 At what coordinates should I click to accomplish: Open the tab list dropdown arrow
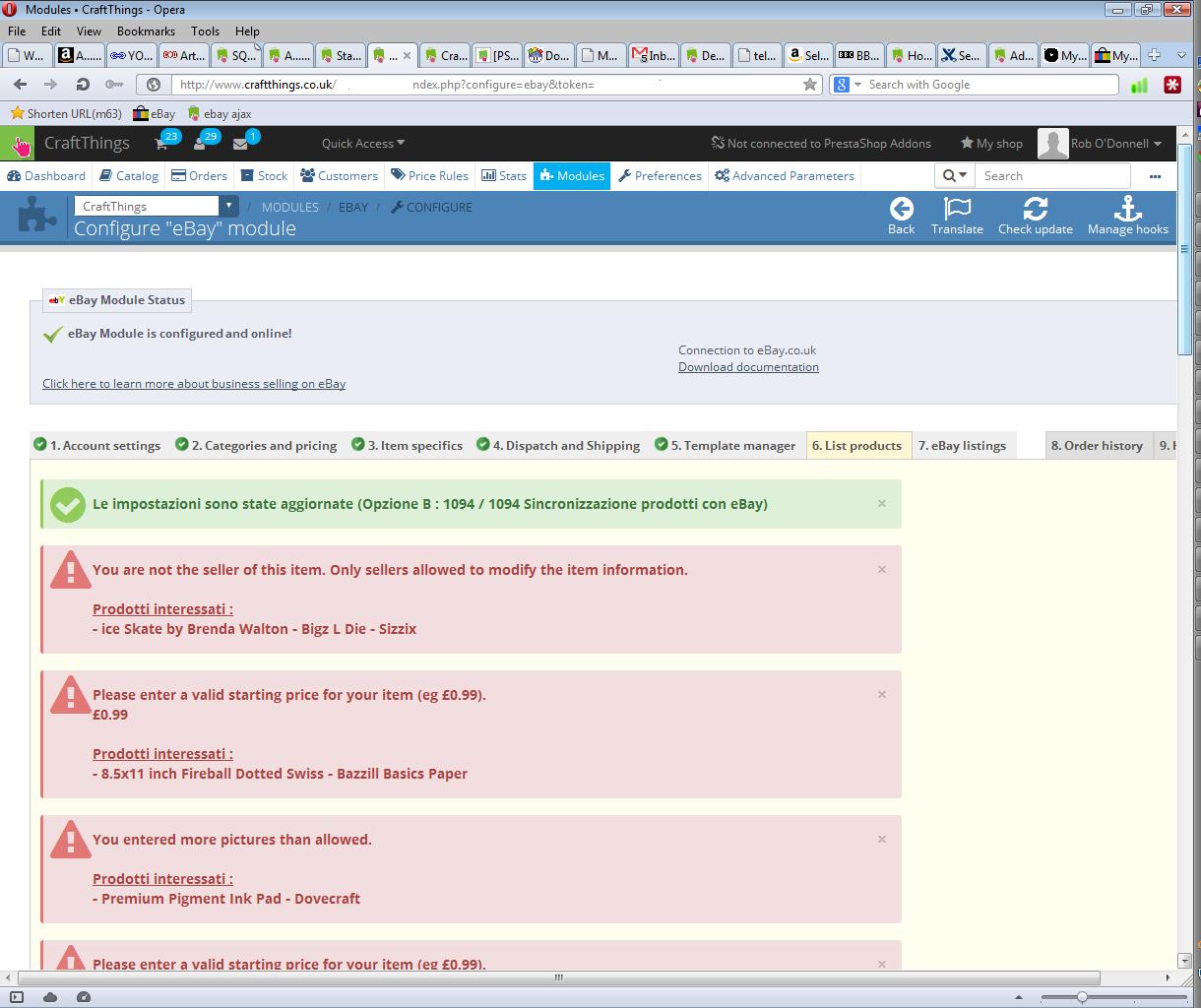click(x=1181, y=55)
